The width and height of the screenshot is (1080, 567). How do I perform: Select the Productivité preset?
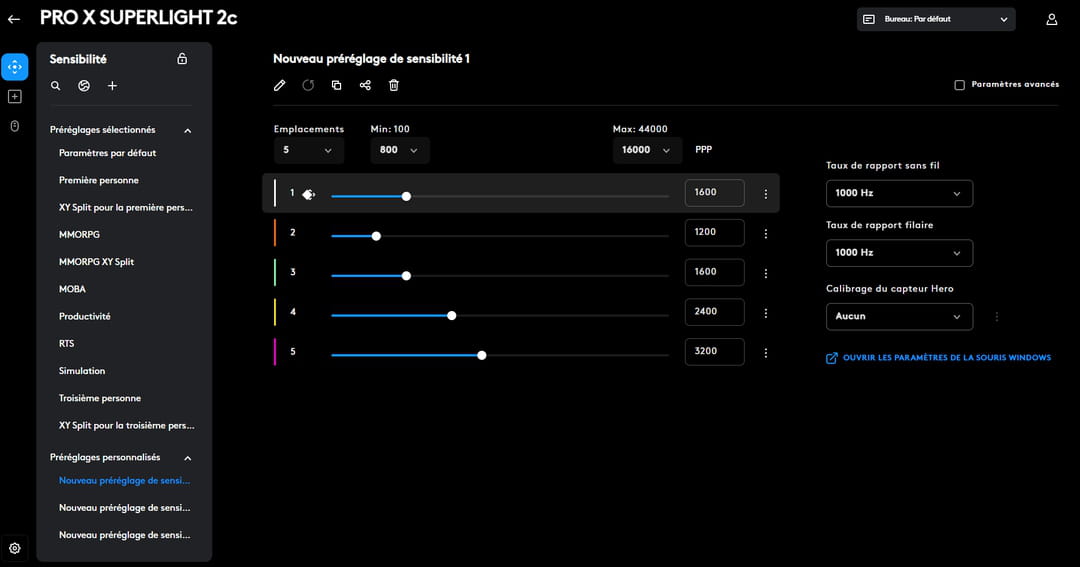(x=85, y=316)
